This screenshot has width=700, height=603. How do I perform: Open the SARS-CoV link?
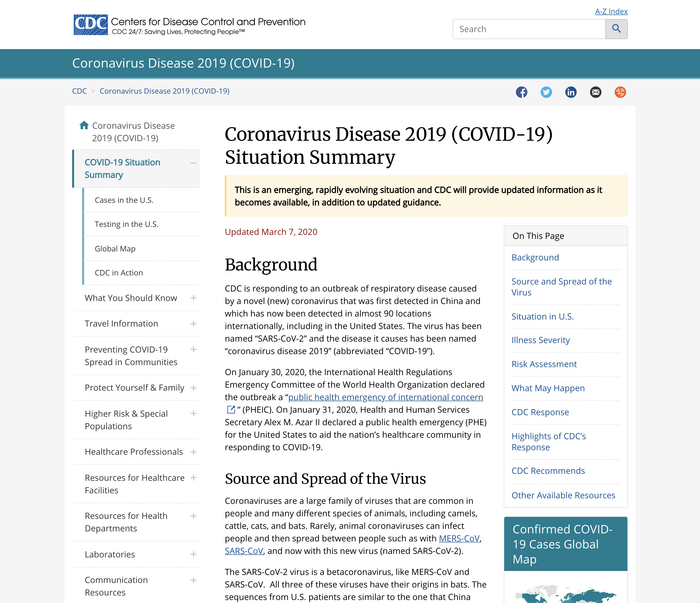pos(244,551)
